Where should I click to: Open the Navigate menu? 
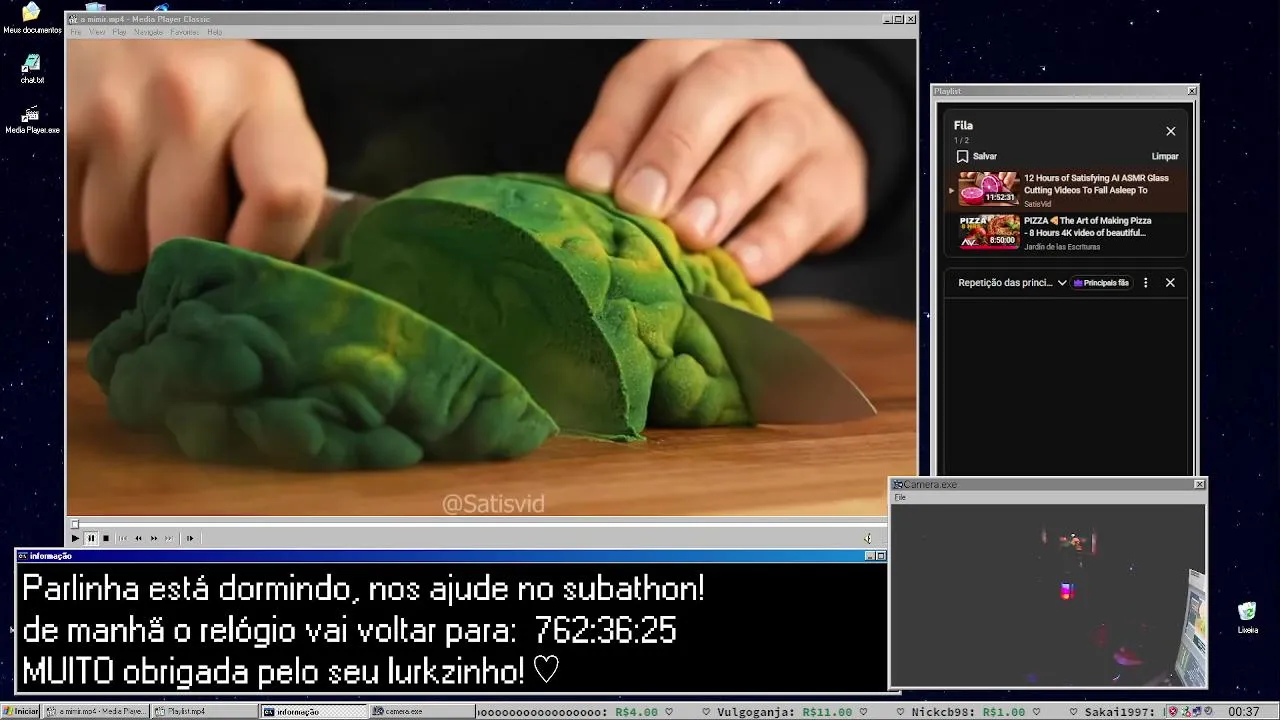pos(148,32)
